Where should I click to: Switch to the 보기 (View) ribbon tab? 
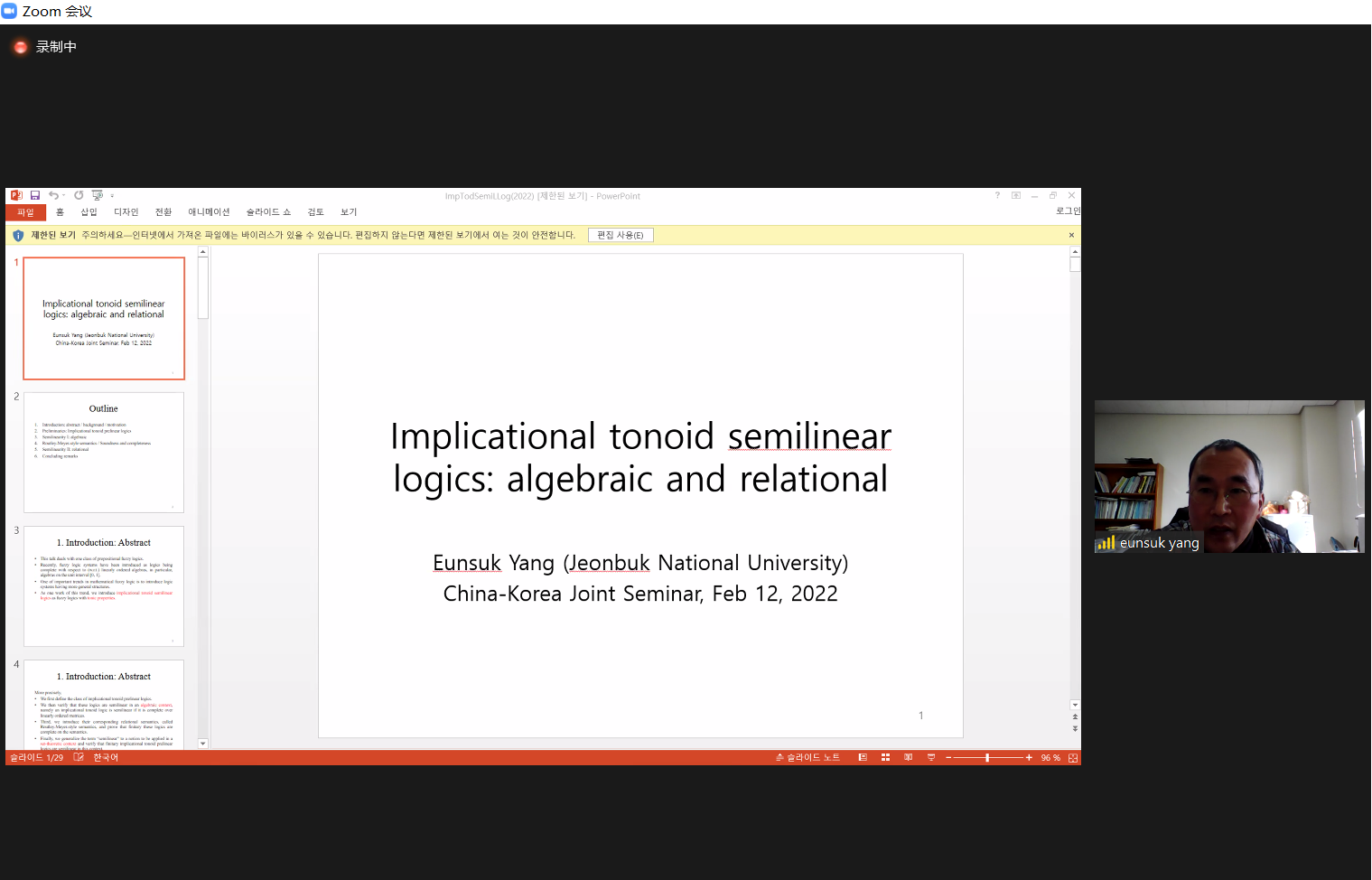[x=349, y=212]
